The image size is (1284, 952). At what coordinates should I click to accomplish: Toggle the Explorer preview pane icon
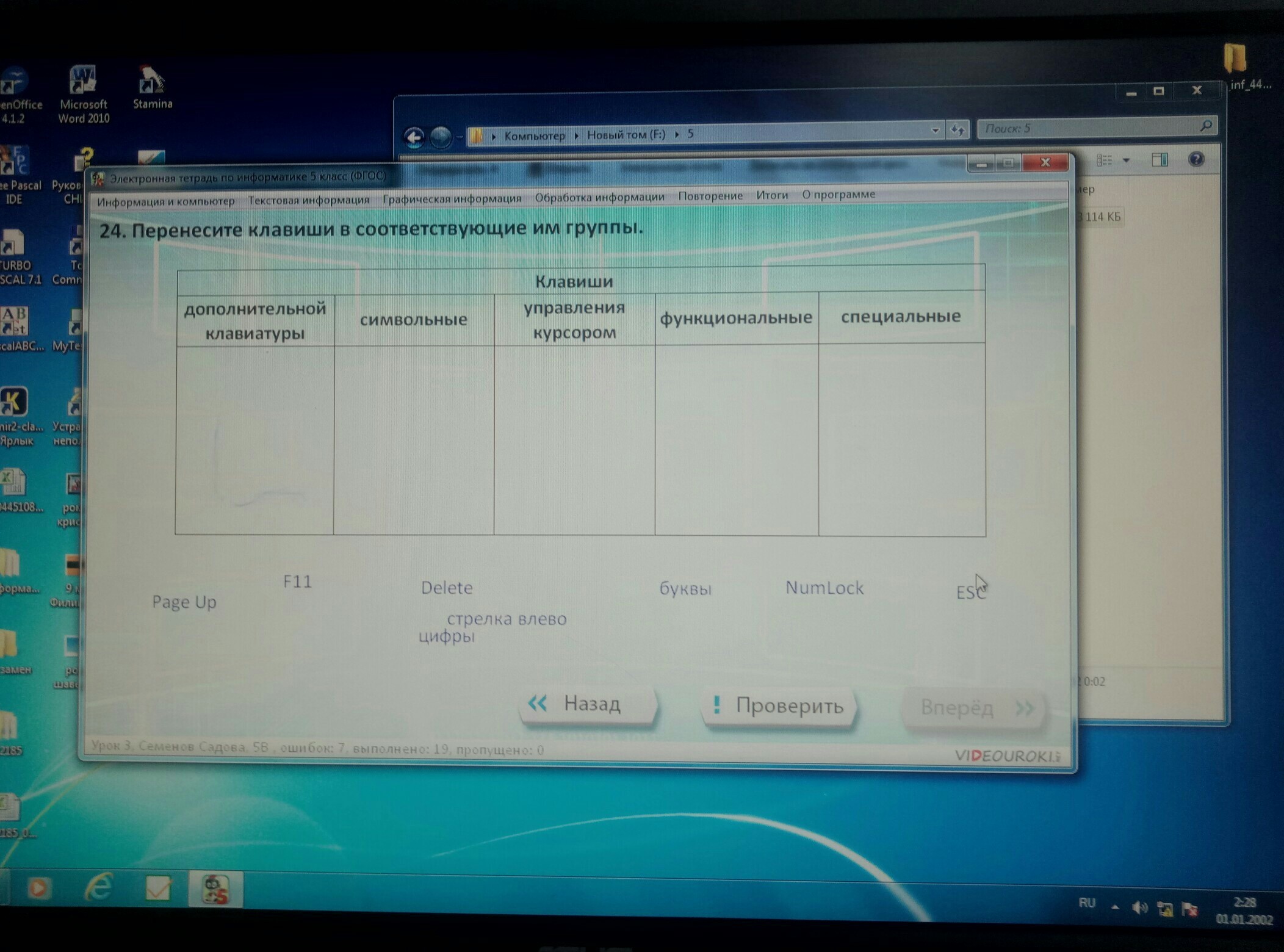[x=1159, y=160]
